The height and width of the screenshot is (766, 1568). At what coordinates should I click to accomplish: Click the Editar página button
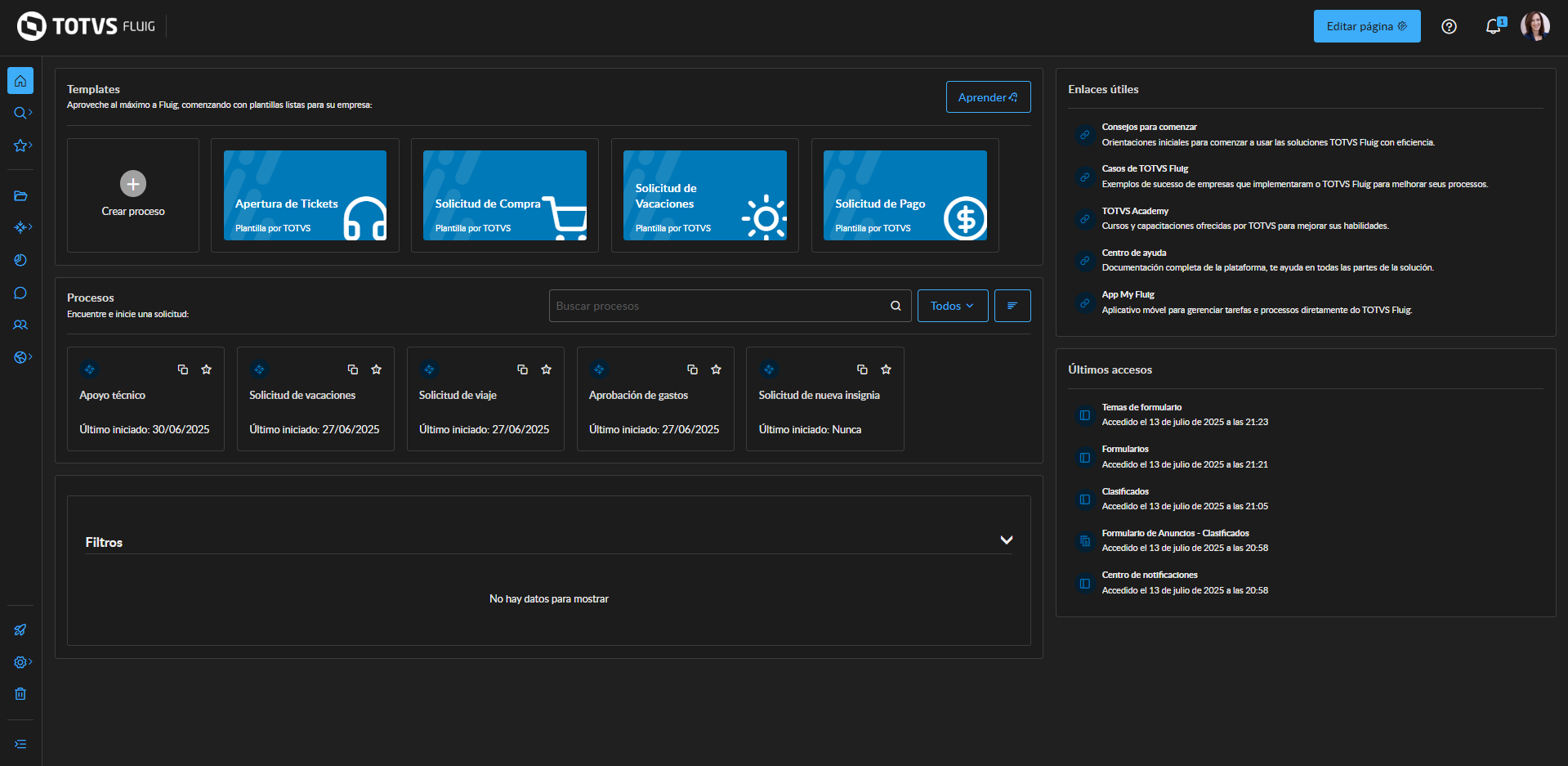click(x=1366, y=26)
